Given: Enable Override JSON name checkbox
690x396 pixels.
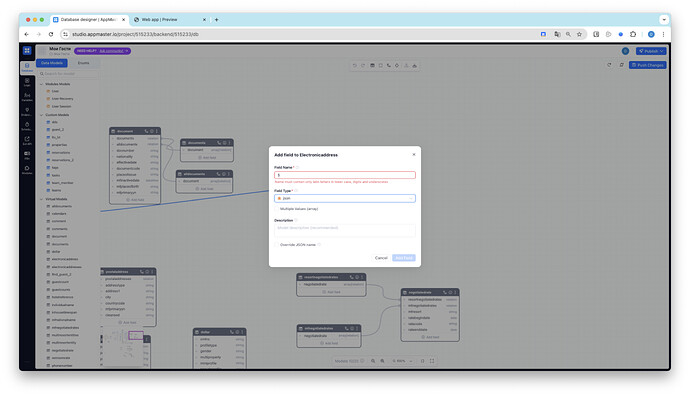Looking at the screenshot, I should point(277,245).
